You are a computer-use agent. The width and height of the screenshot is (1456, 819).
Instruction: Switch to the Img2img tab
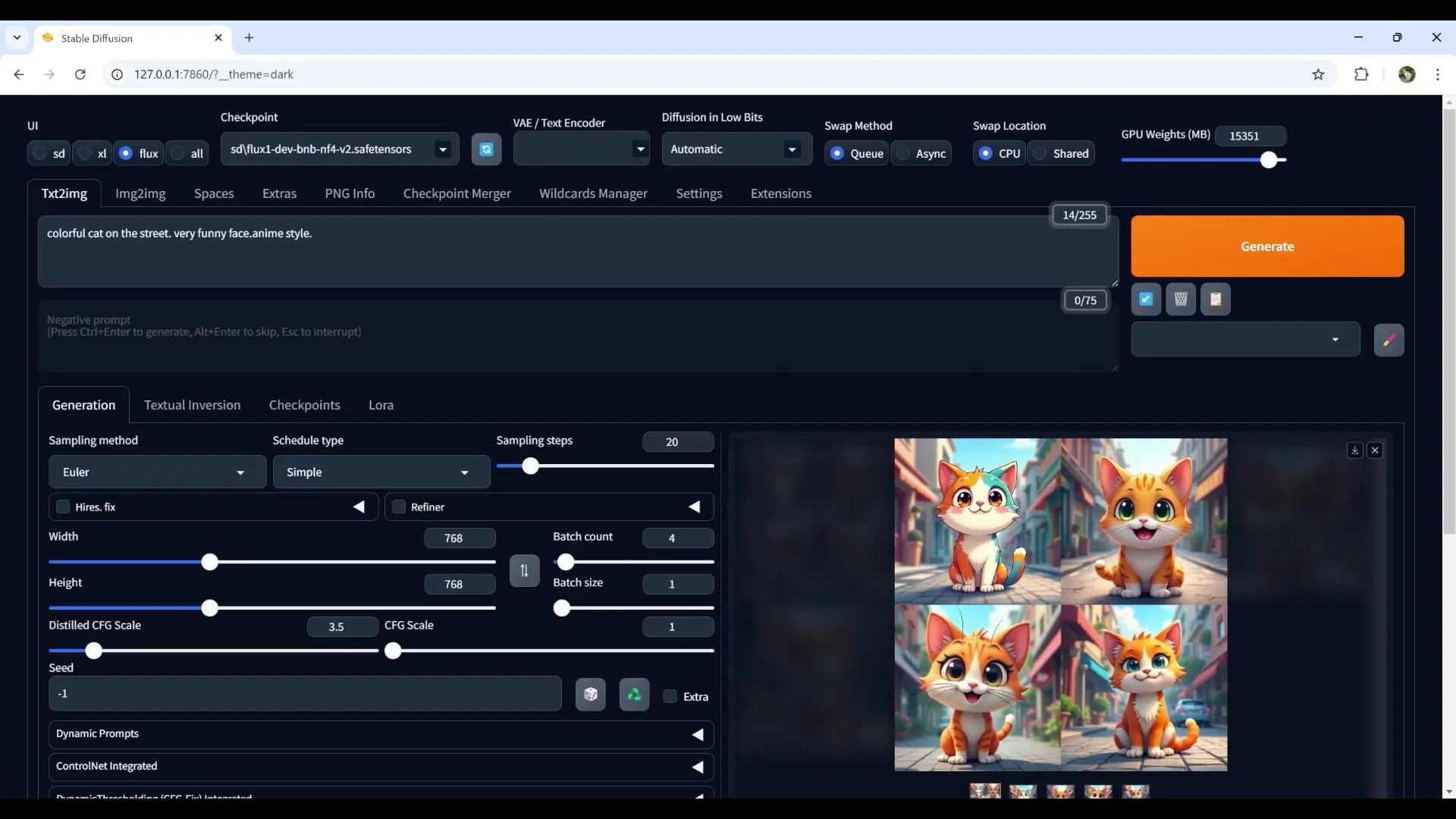click(x=140, y=193)
